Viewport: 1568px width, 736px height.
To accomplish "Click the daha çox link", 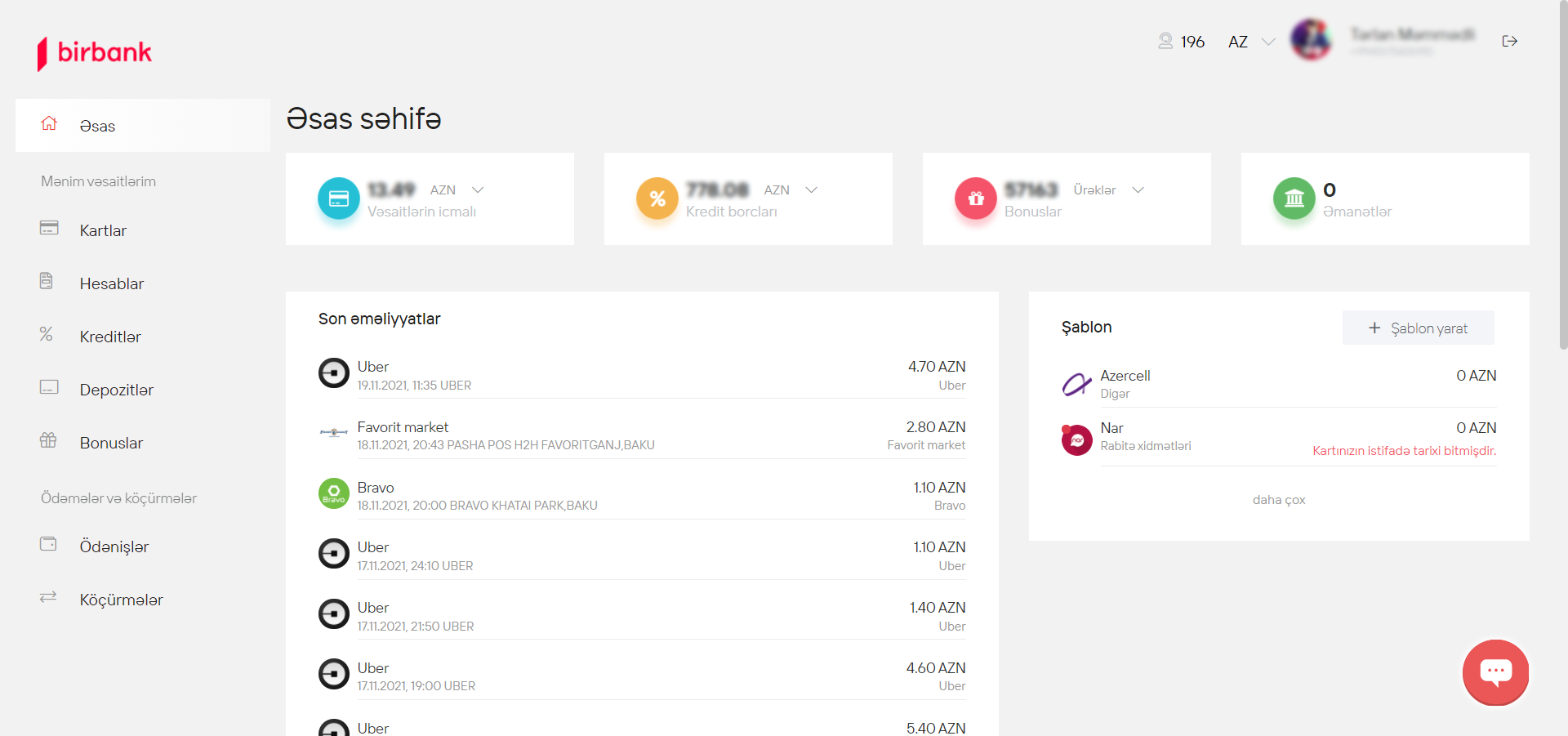I will (x=1279, y=500).
